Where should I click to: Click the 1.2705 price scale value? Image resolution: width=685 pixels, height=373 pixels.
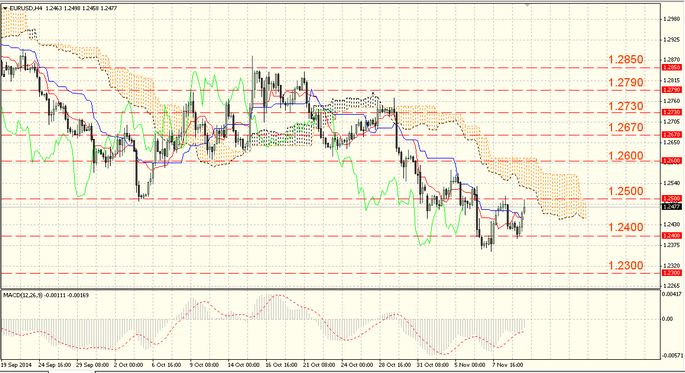(671, 121)
